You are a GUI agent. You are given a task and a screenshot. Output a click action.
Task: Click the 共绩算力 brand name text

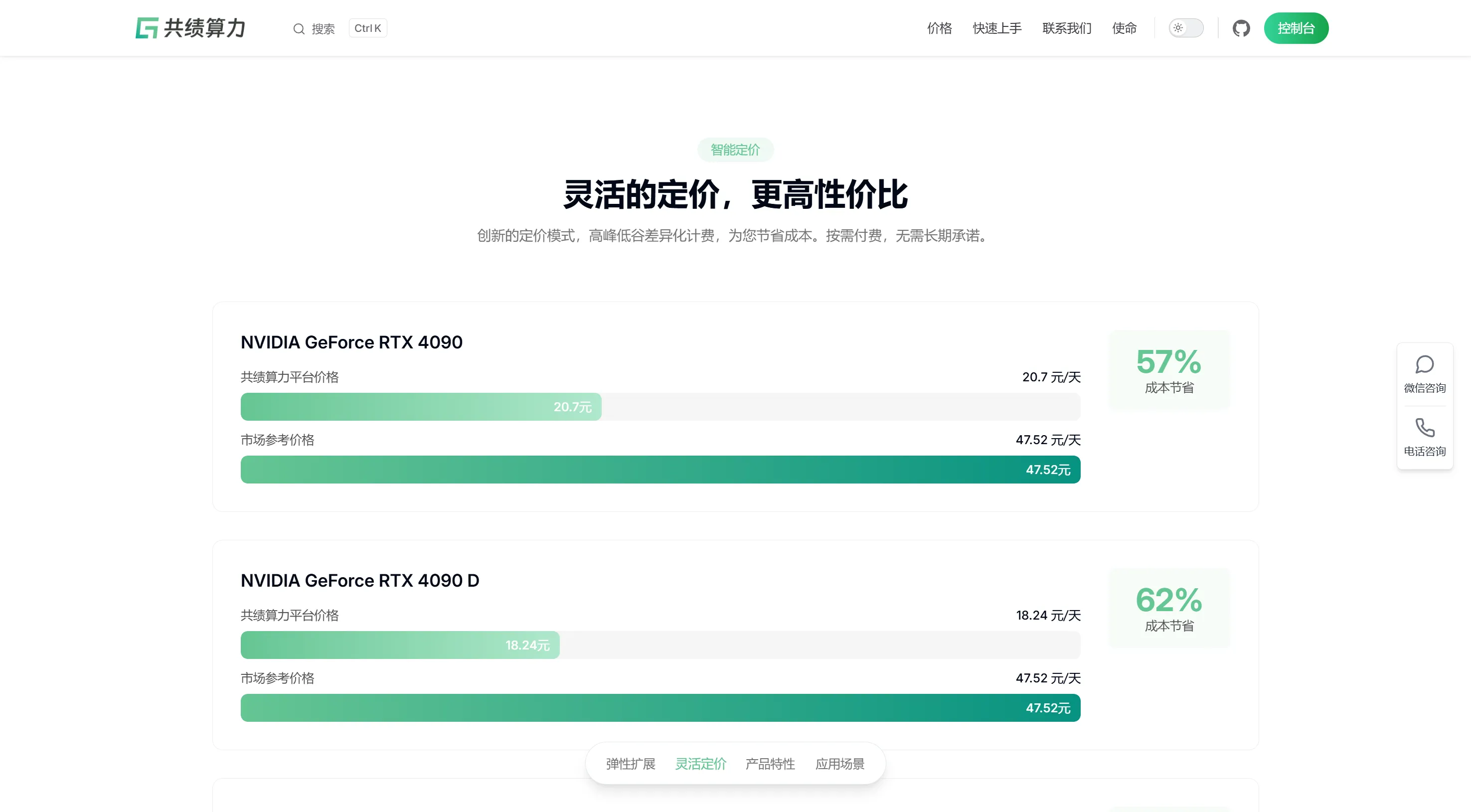[x=204, y=28]
